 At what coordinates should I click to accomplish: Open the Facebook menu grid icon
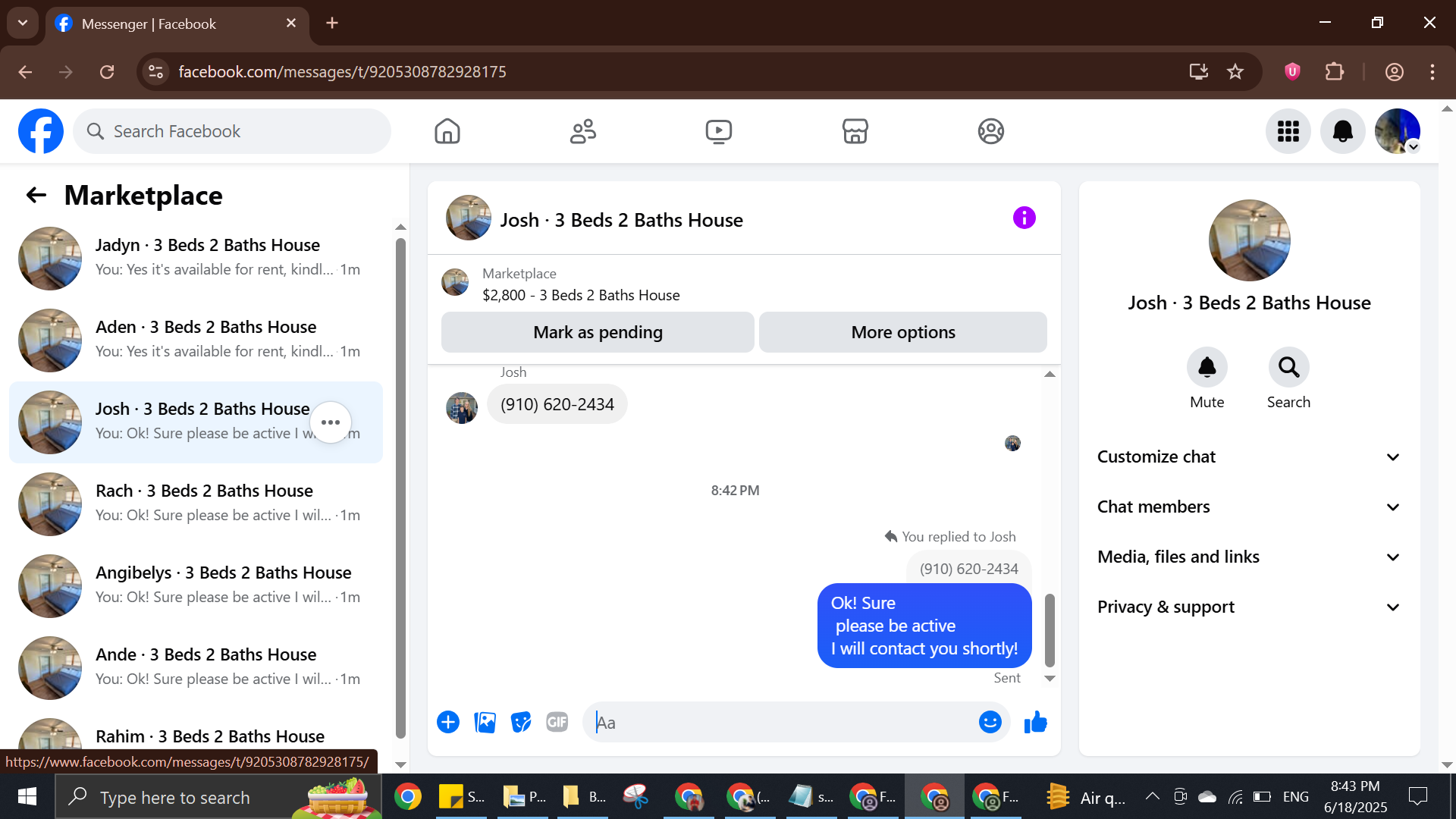pos(1288,131)
